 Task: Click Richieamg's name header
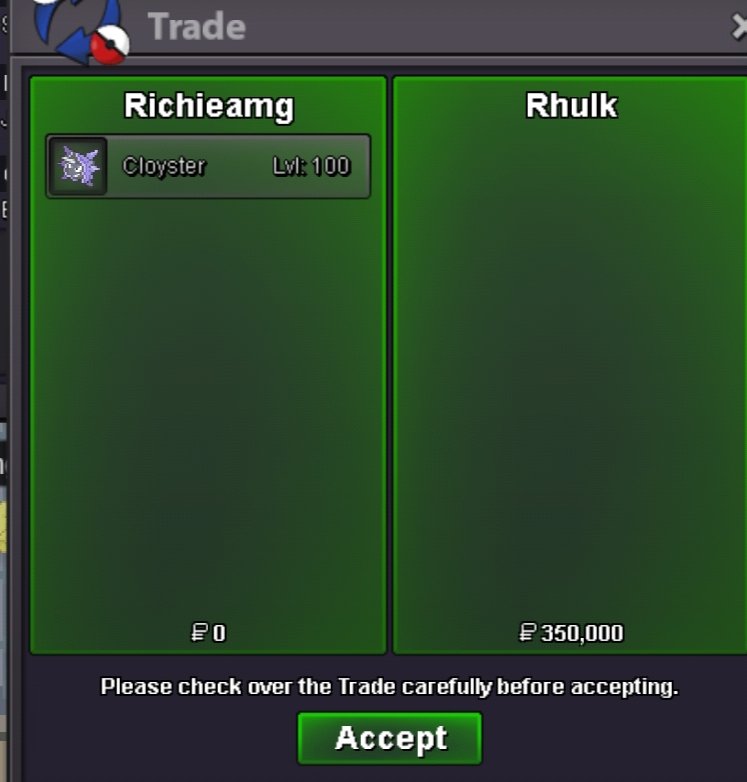click(209, 106)
